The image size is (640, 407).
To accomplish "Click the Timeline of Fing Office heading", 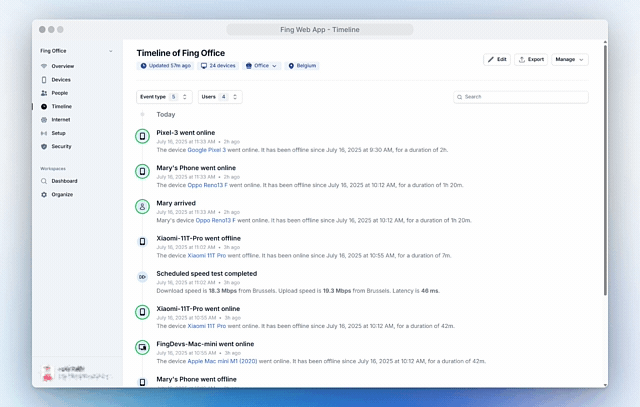I will [x=180, y=53].
